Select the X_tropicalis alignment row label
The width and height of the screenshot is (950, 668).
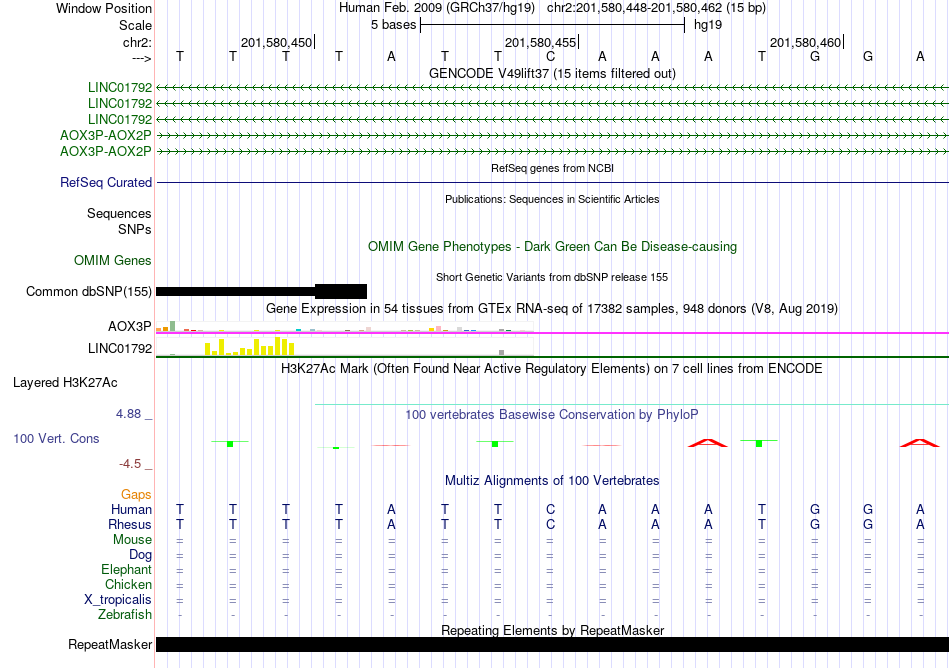pyautogui.click(x=118, y=600)
